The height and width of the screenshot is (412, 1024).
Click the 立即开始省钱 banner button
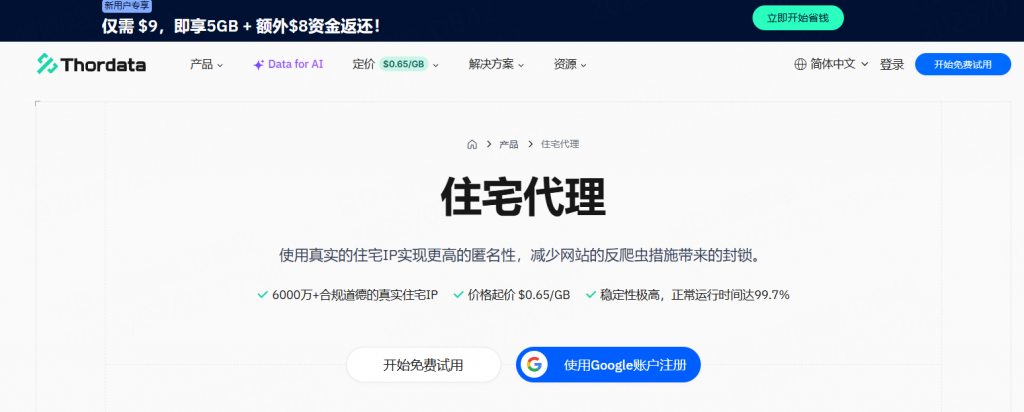(797, 18)
